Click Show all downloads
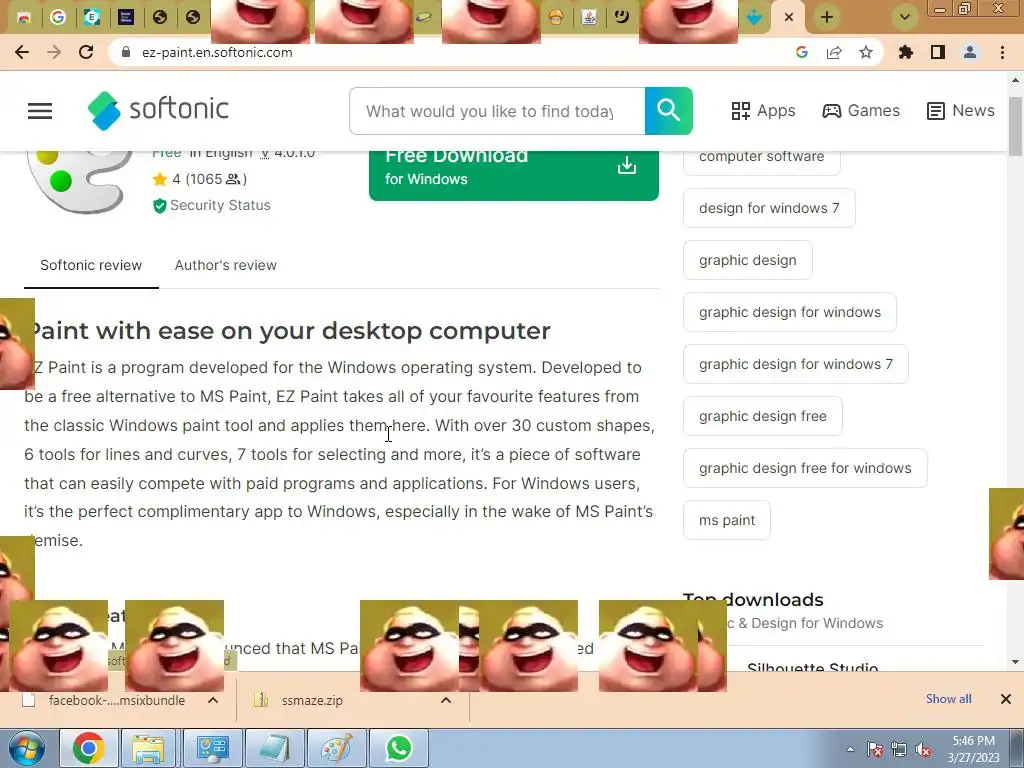 (x=948, y=699)
